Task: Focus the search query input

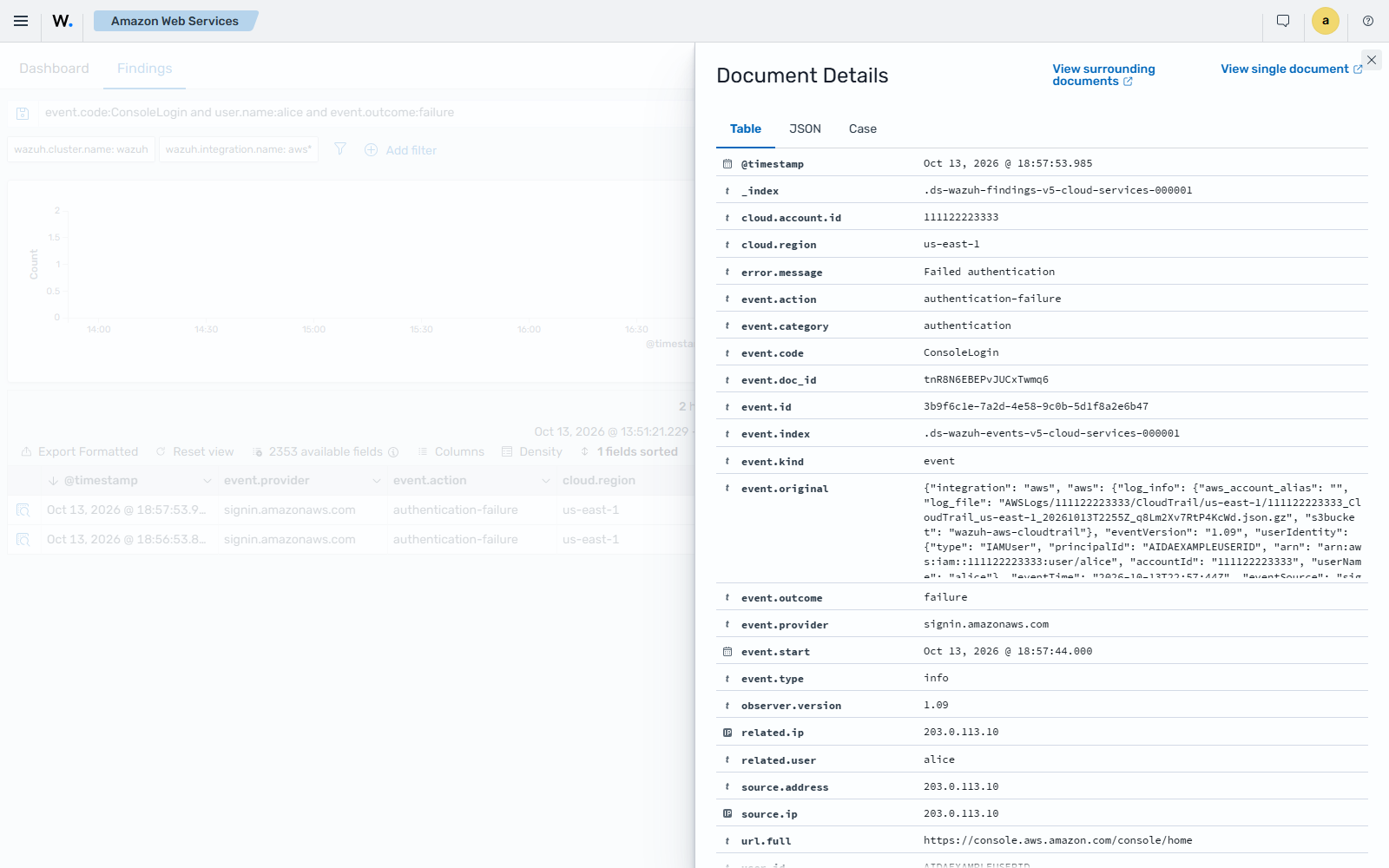Action: [365, 113]
